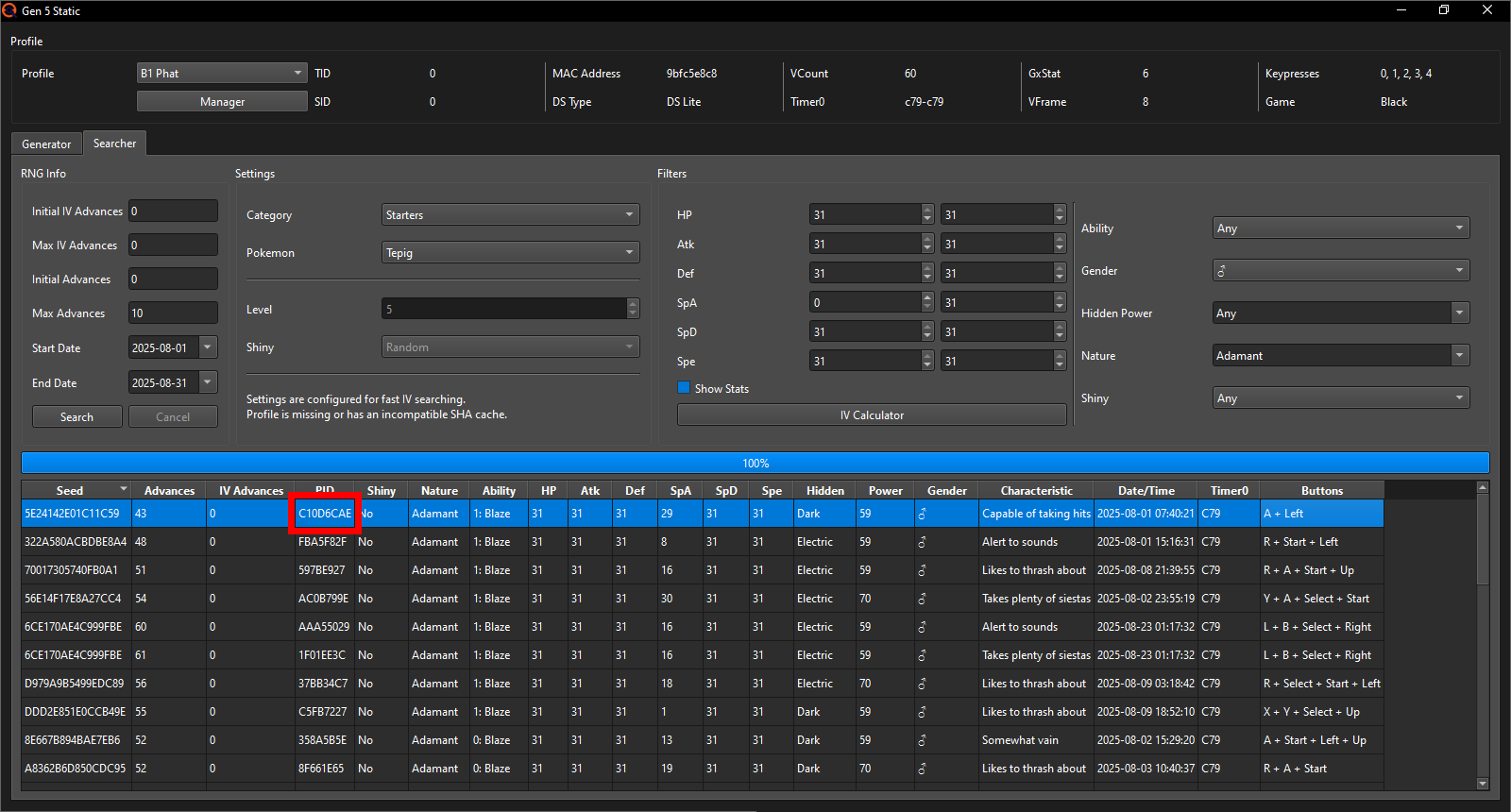1511x812 pixels.
Task: Select the Searcher tab
Action: click(114, 144)
